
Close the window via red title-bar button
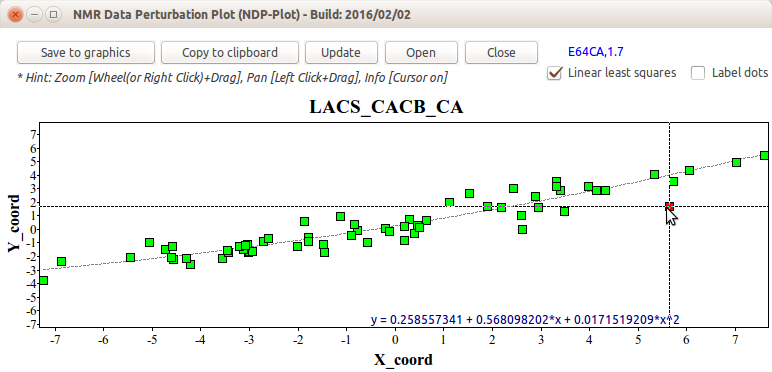tap(15, 14)
